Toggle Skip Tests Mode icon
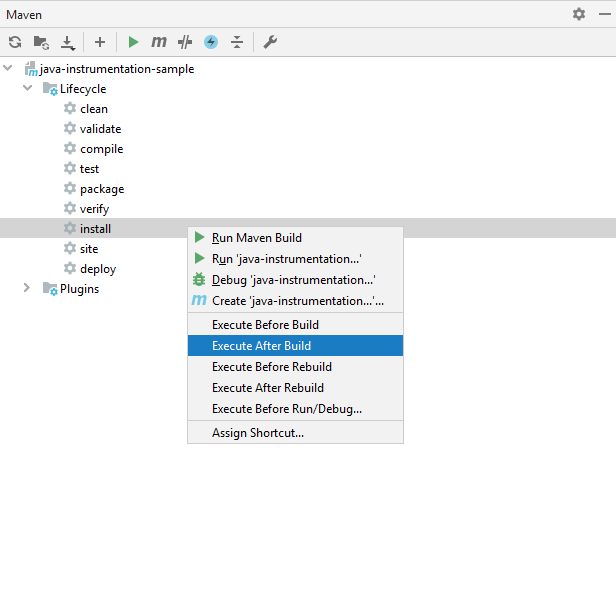 click(185, 42)
